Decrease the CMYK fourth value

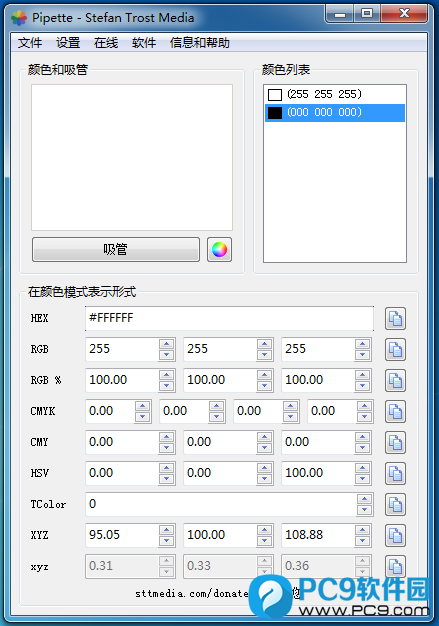pos(364,417)
